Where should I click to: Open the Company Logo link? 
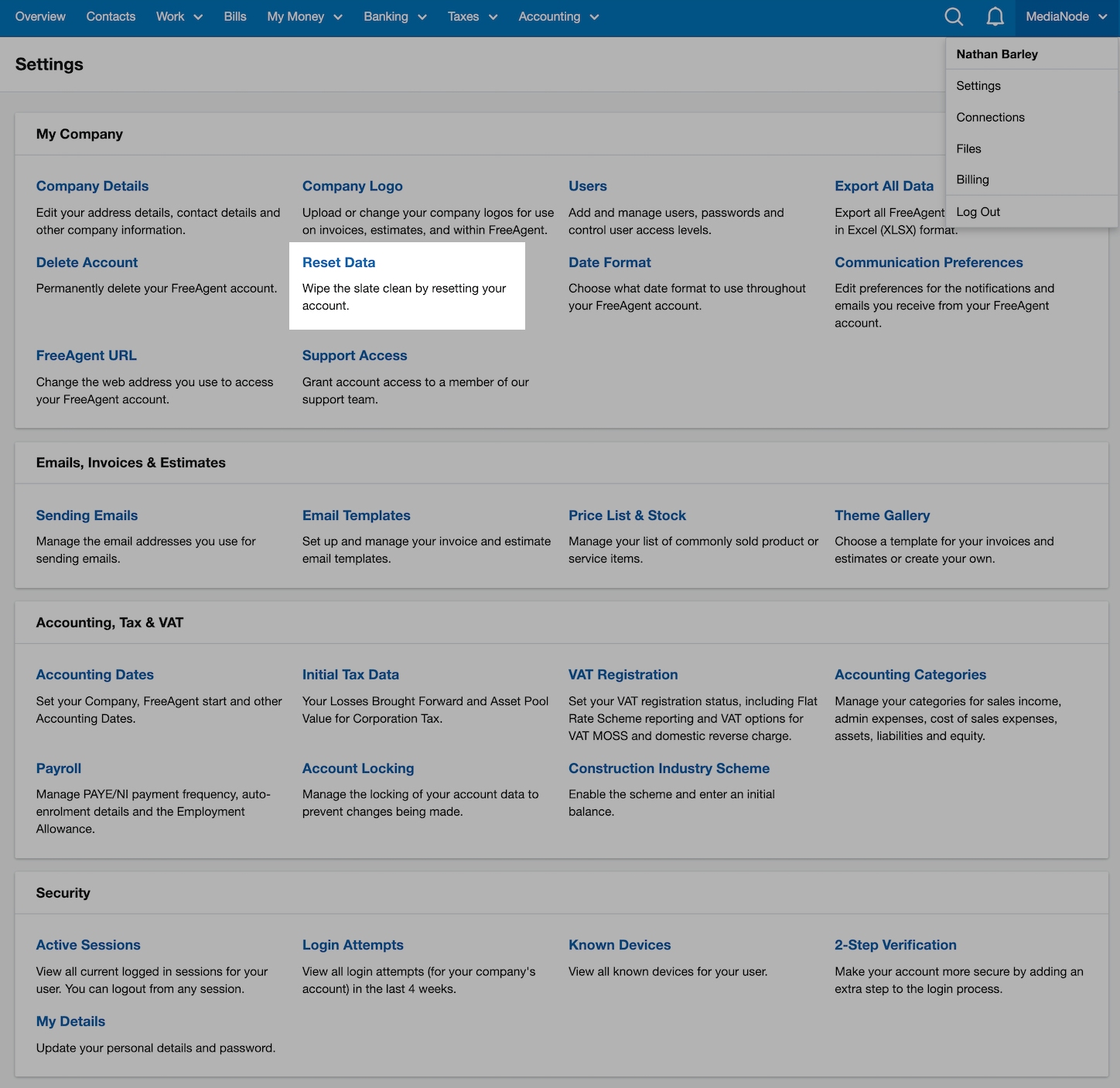[353, 186]
